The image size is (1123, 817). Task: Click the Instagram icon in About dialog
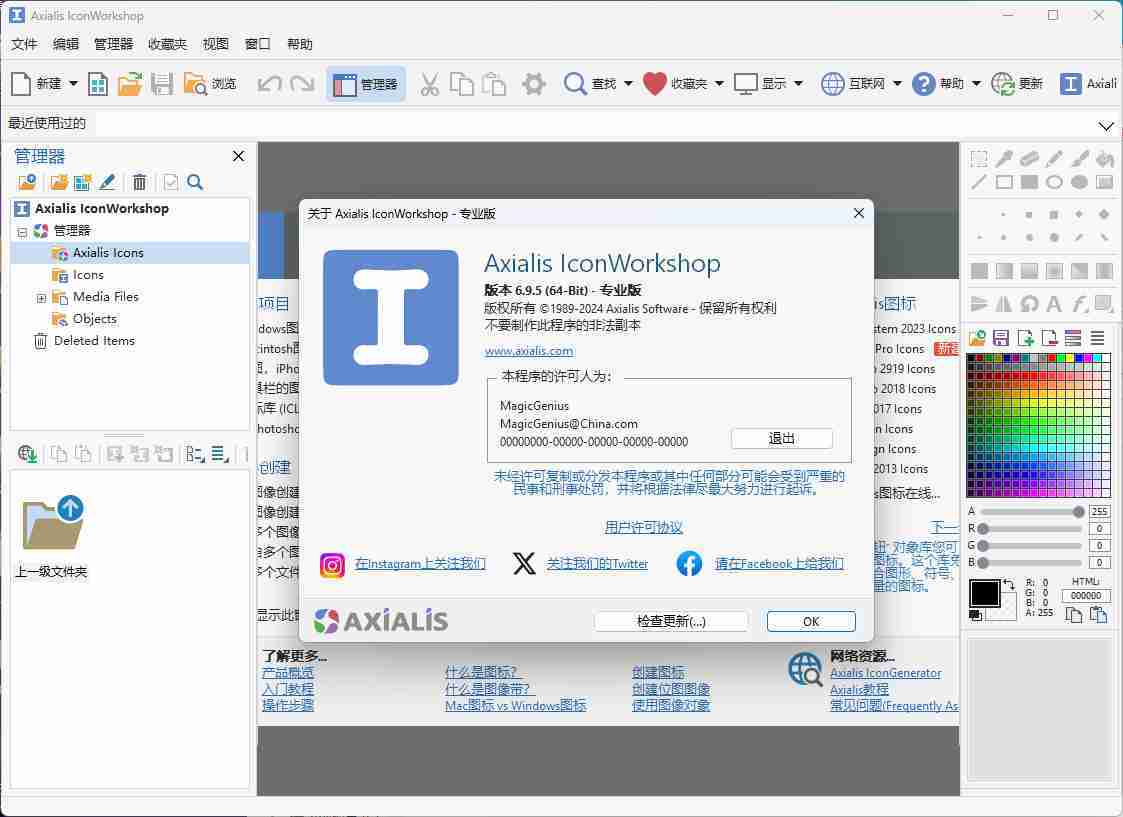[x=332, y=565]
